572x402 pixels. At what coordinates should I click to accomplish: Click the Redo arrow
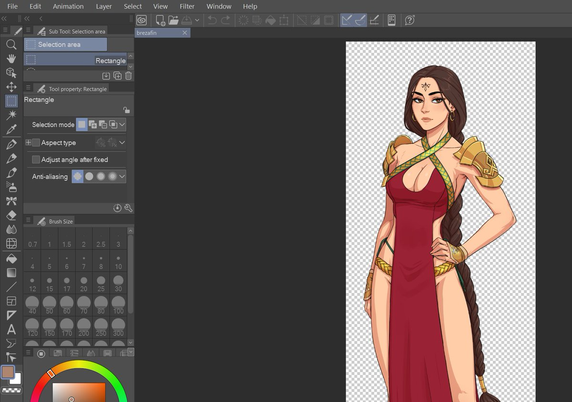(226, 20)
